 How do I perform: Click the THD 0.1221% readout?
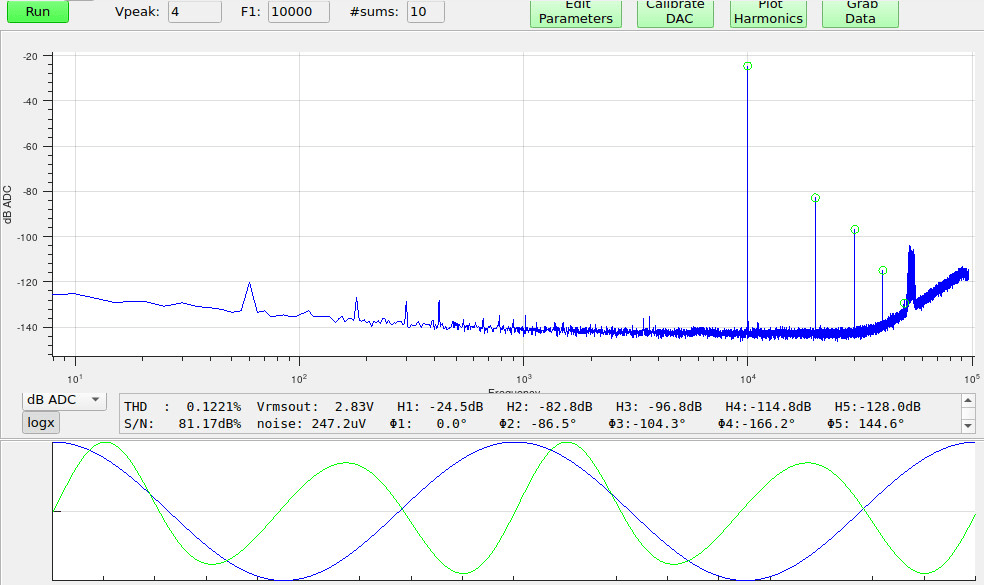(x=183, y=407)
